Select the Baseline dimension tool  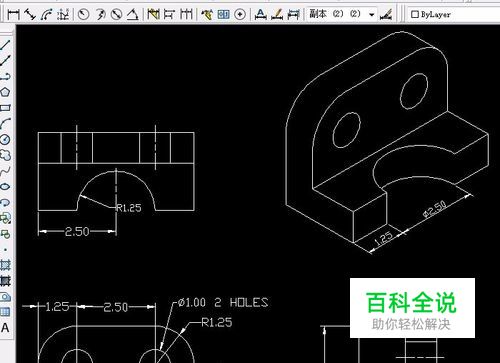pos(170,14)
